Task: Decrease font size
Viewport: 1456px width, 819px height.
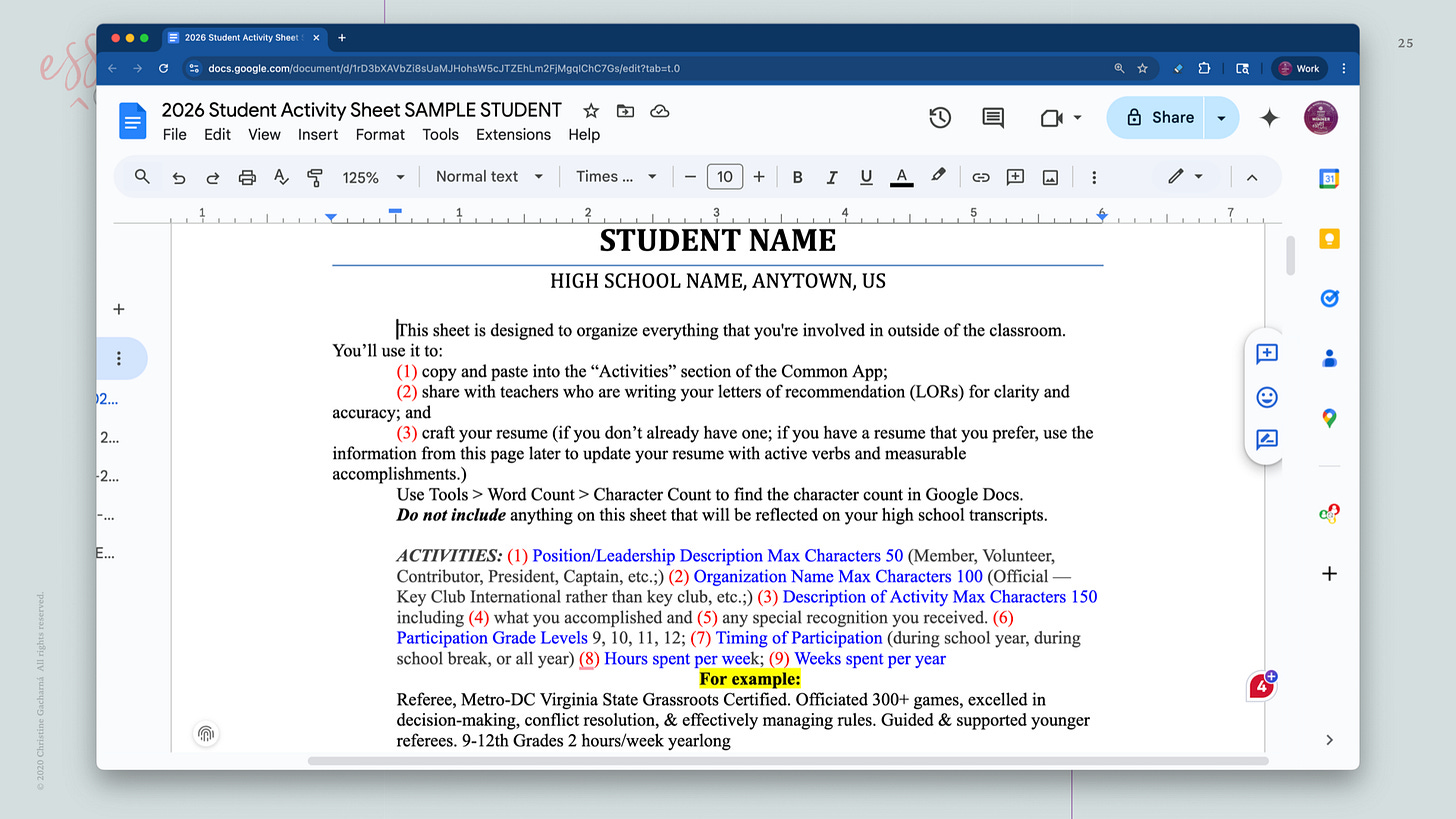Action: (x=690, y=177)
